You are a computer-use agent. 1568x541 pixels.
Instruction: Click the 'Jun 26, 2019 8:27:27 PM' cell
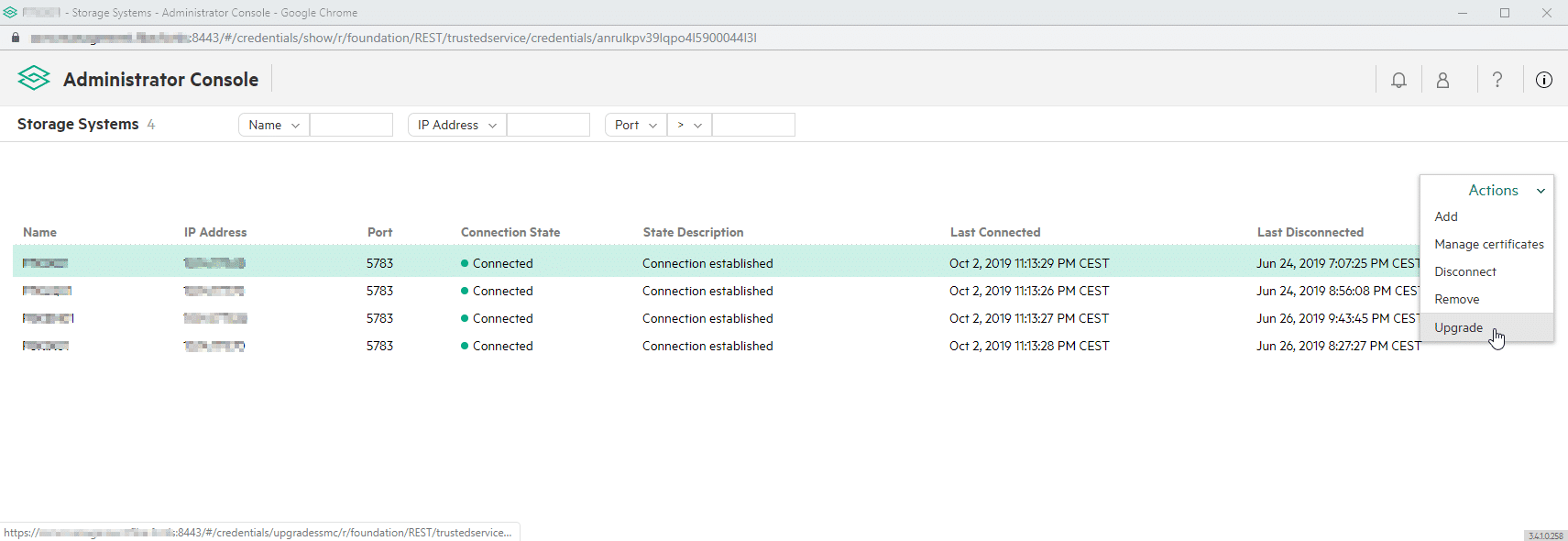coord(1338,346)
